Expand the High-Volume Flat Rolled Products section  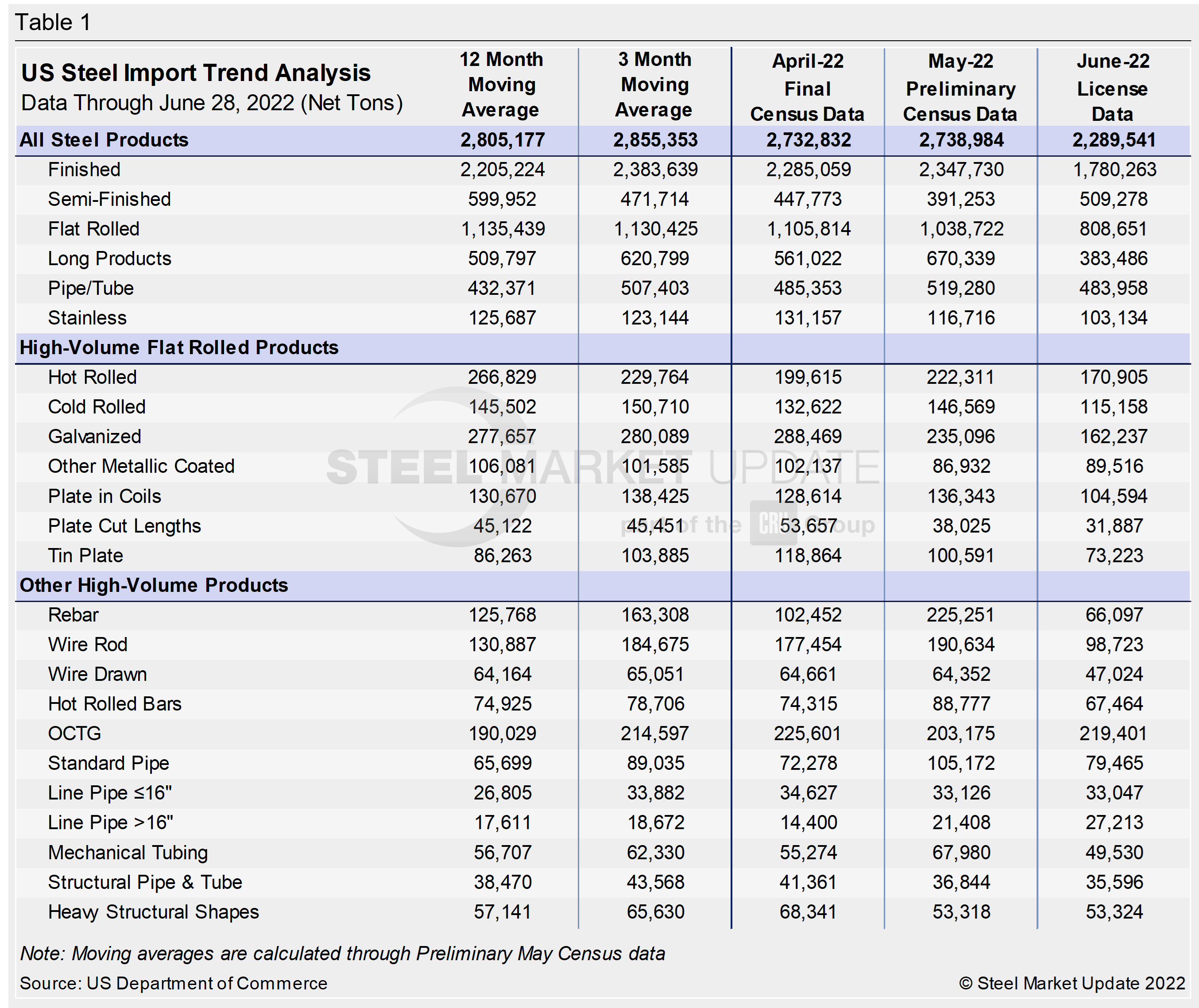[x=179, y=348]
